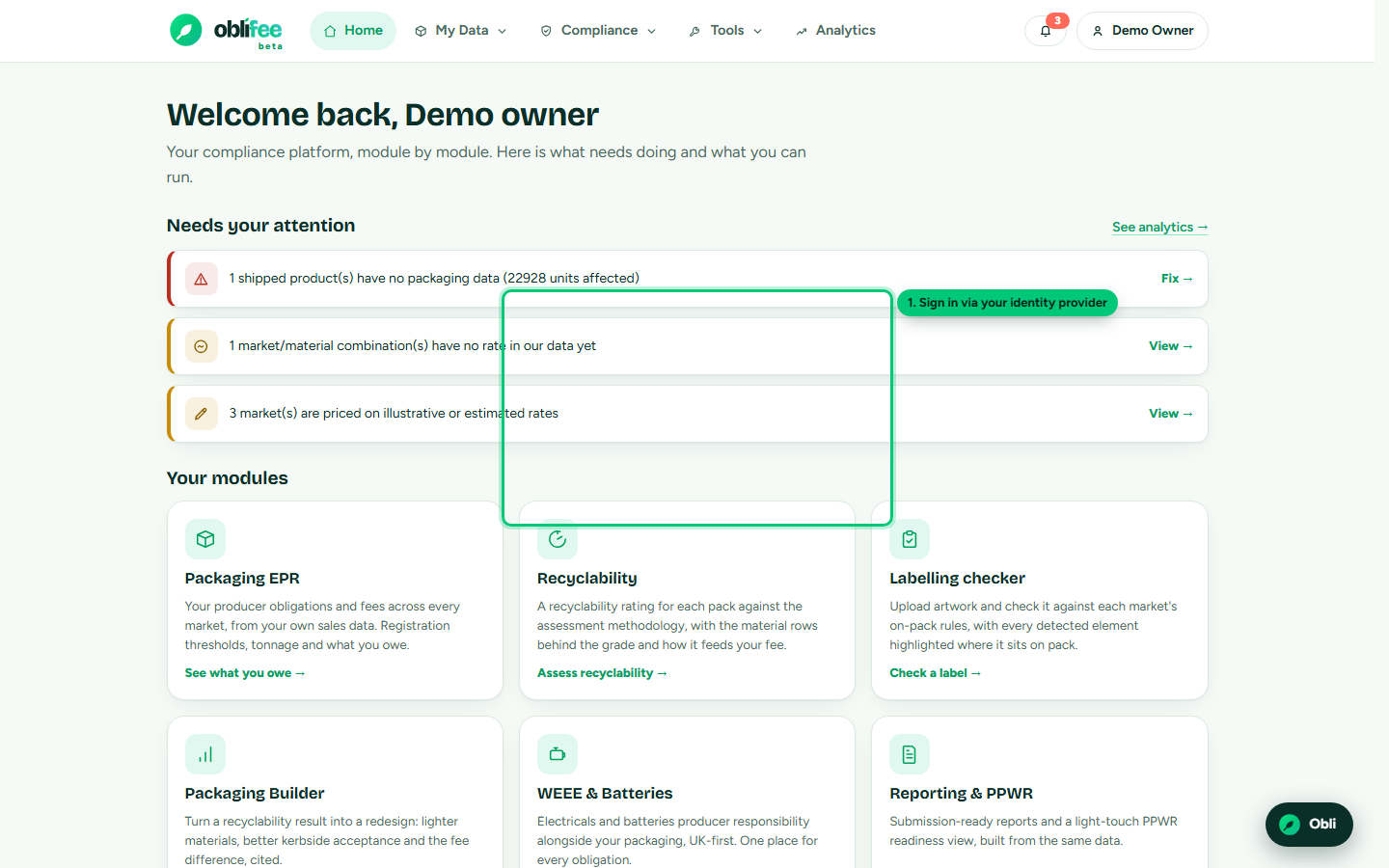
Task: Click the 'Welcome back, Demo owner' heading
Action: (x=383, y=115)
